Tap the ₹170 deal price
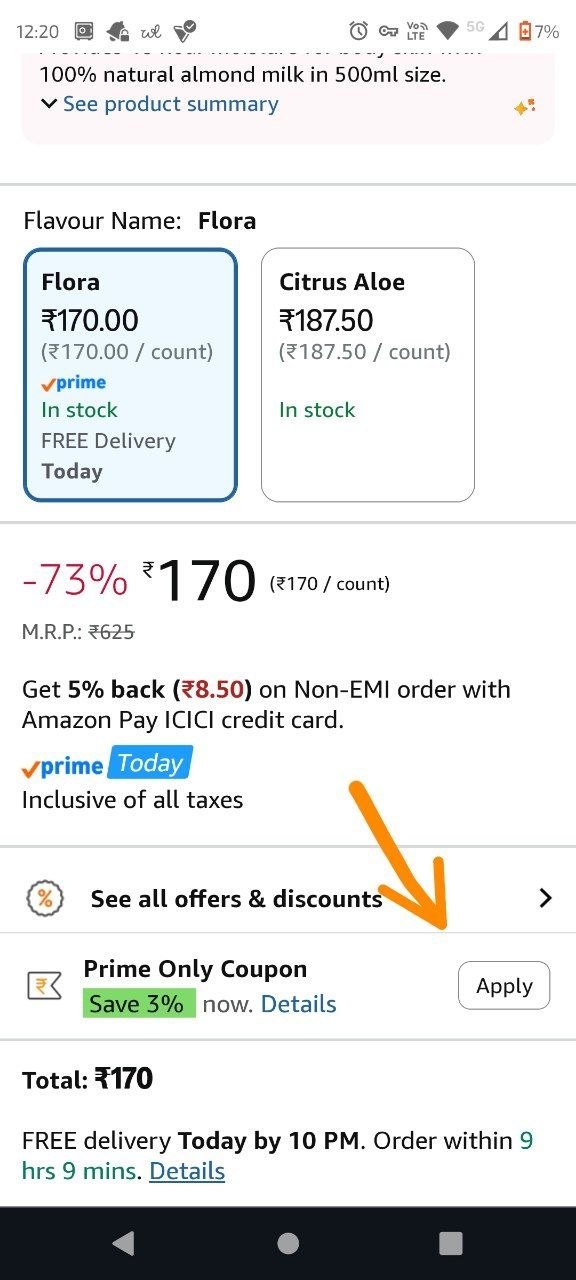576x1280 pixels. click(200, 581)
